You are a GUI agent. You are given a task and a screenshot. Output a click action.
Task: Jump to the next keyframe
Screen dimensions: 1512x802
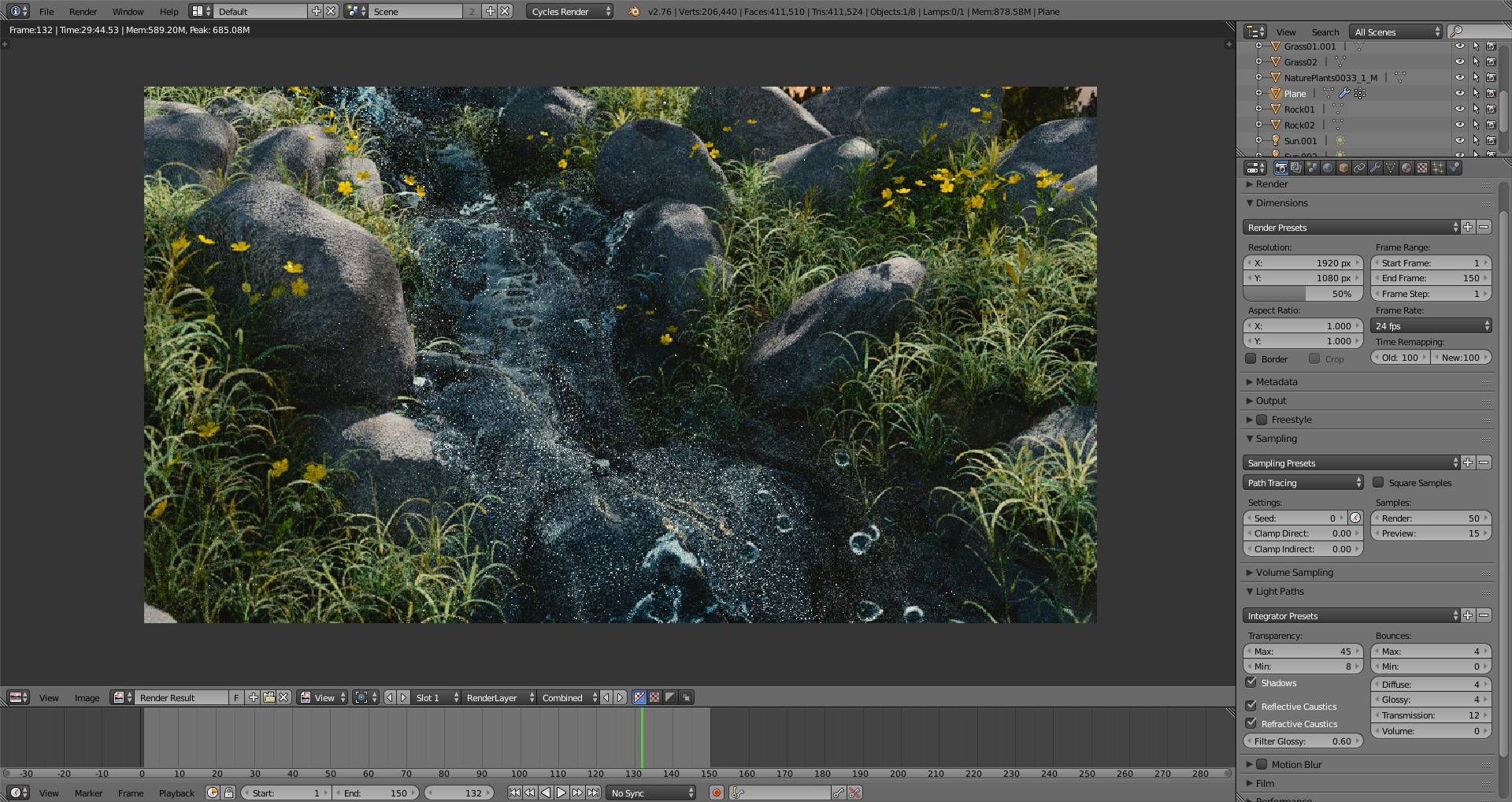pyautogui.click(x=577, y=793)
